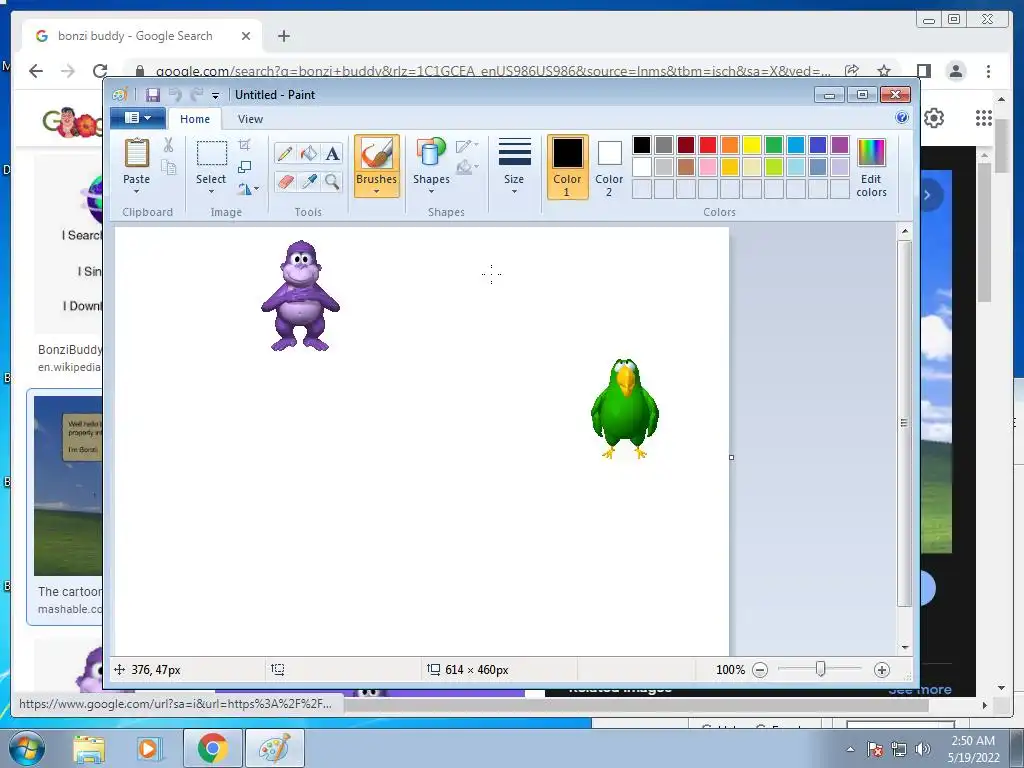Pick the red color swatch
Viewport: 1024px width, 768px height.
[x=708, y=145]
